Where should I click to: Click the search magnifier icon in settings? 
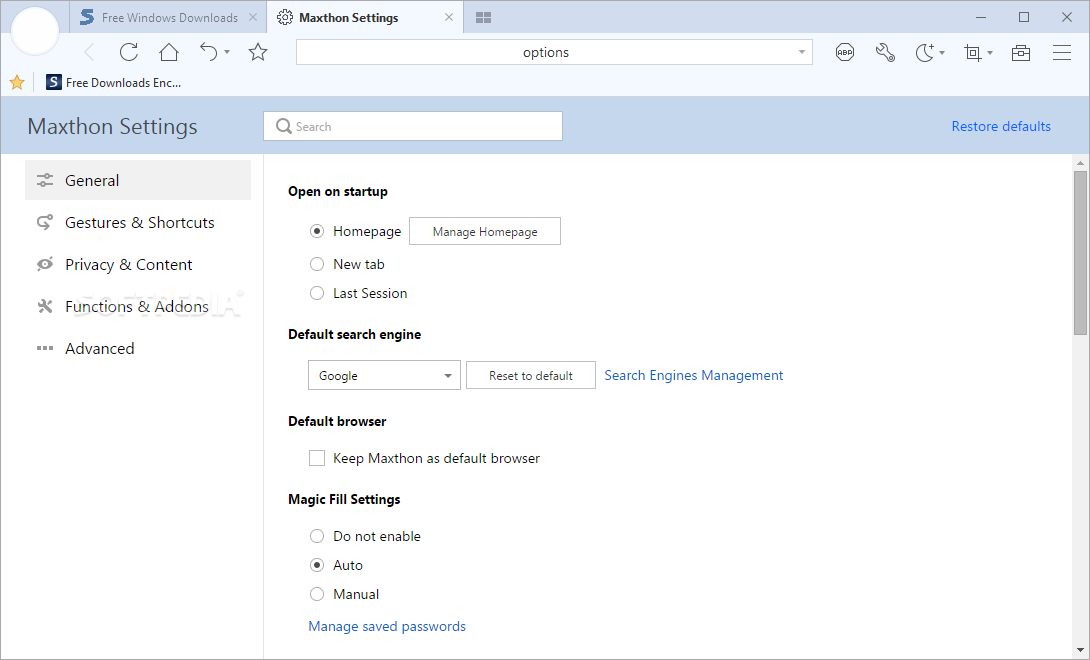(x=284, y=127)
